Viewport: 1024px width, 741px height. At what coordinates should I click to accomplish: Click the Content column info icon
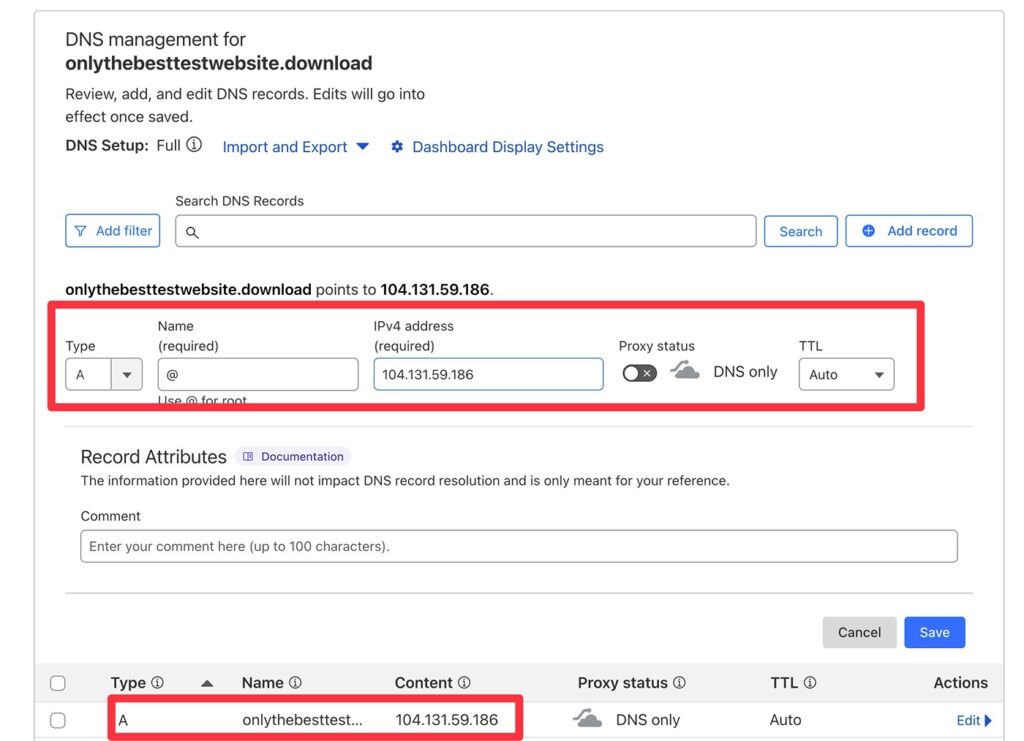pos(464,683)
